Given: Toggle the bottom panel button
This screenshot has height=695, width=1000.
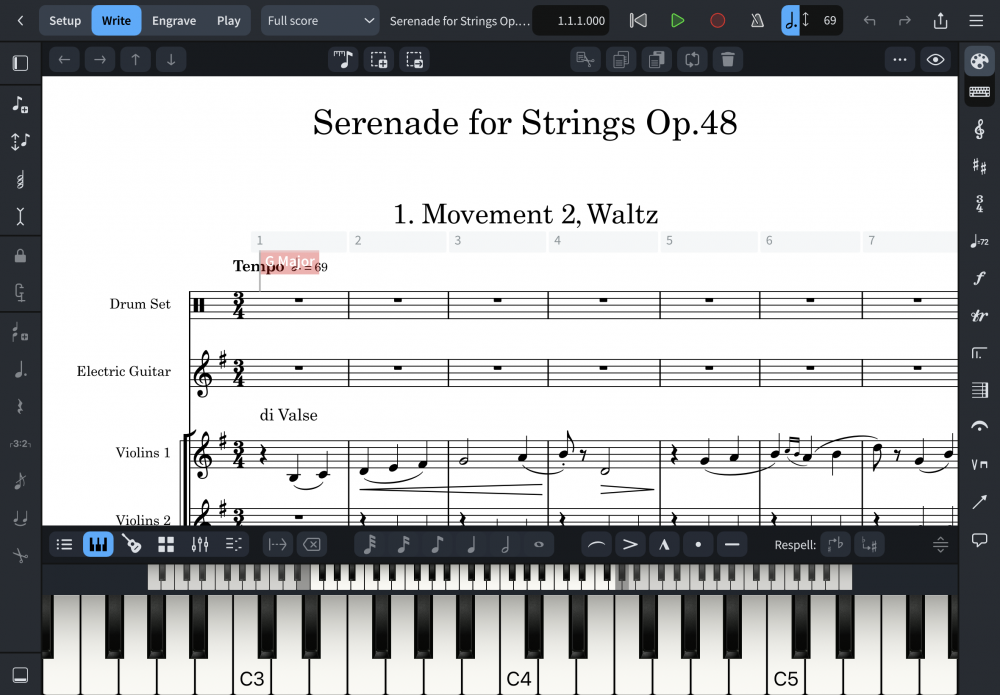Looking at the screenshot, I should 20,675.
